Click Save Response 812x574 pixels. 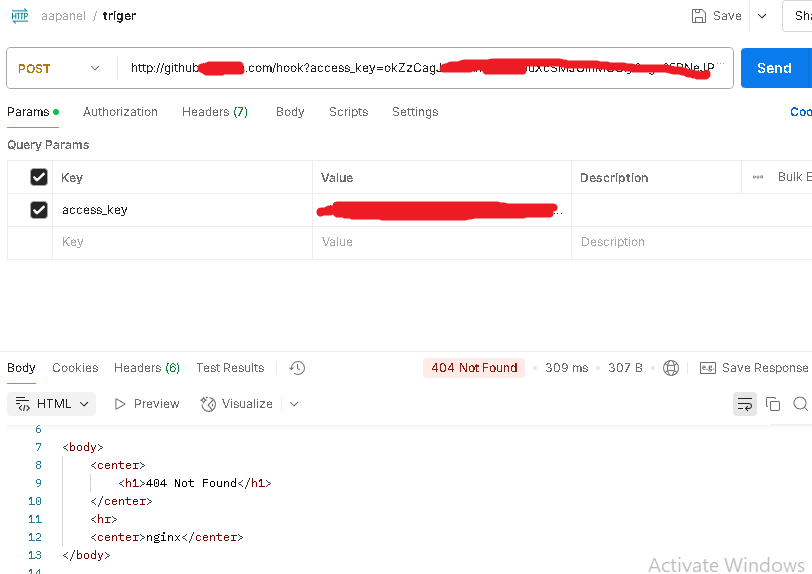754,368
